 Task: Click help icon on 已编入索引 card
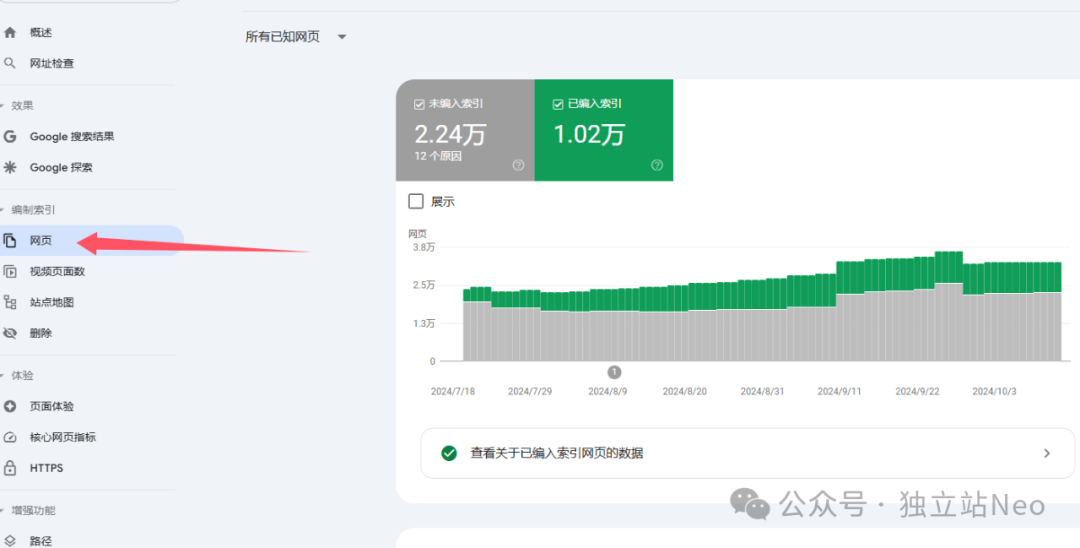point(657,165)
